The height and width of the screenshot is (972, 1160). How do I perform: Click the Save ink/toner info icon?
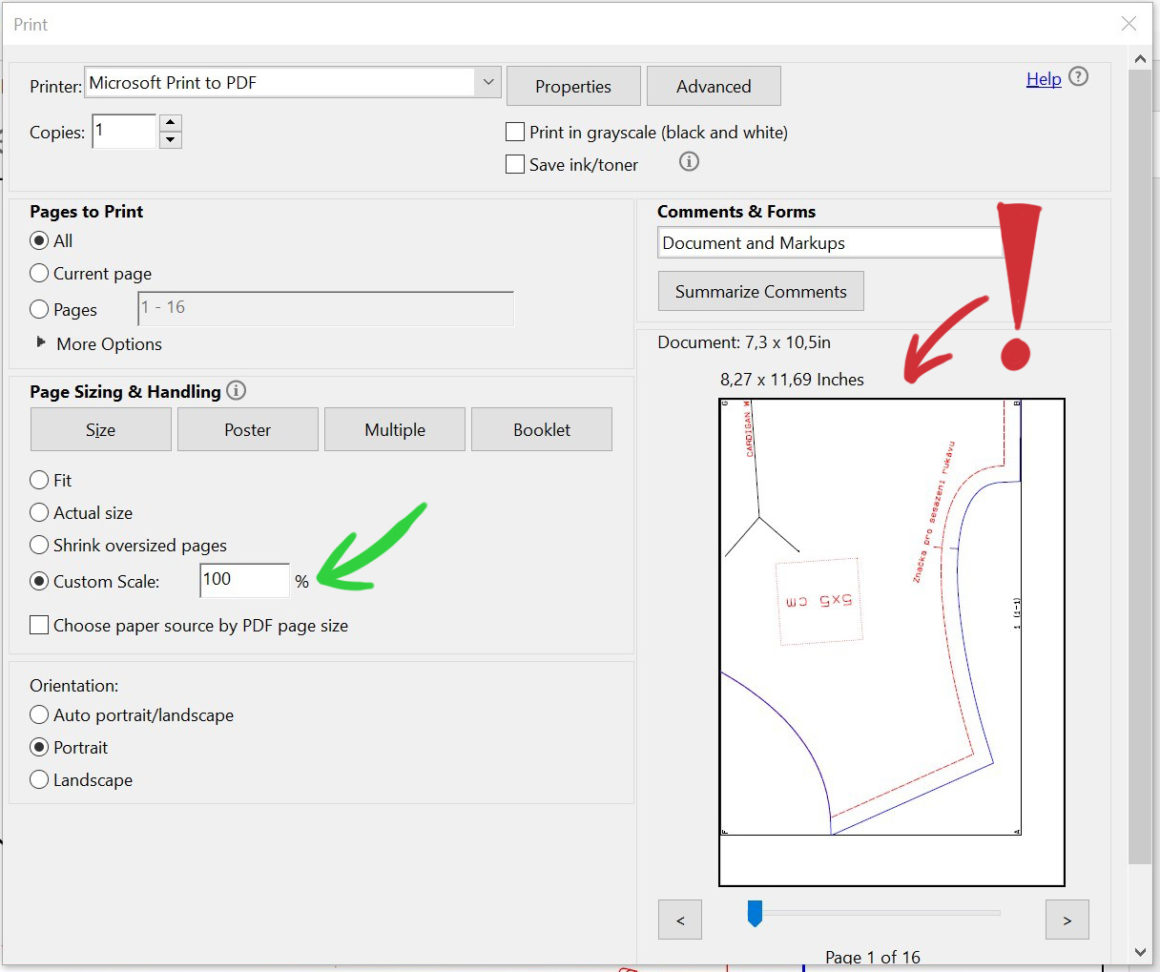pos(688,162)
